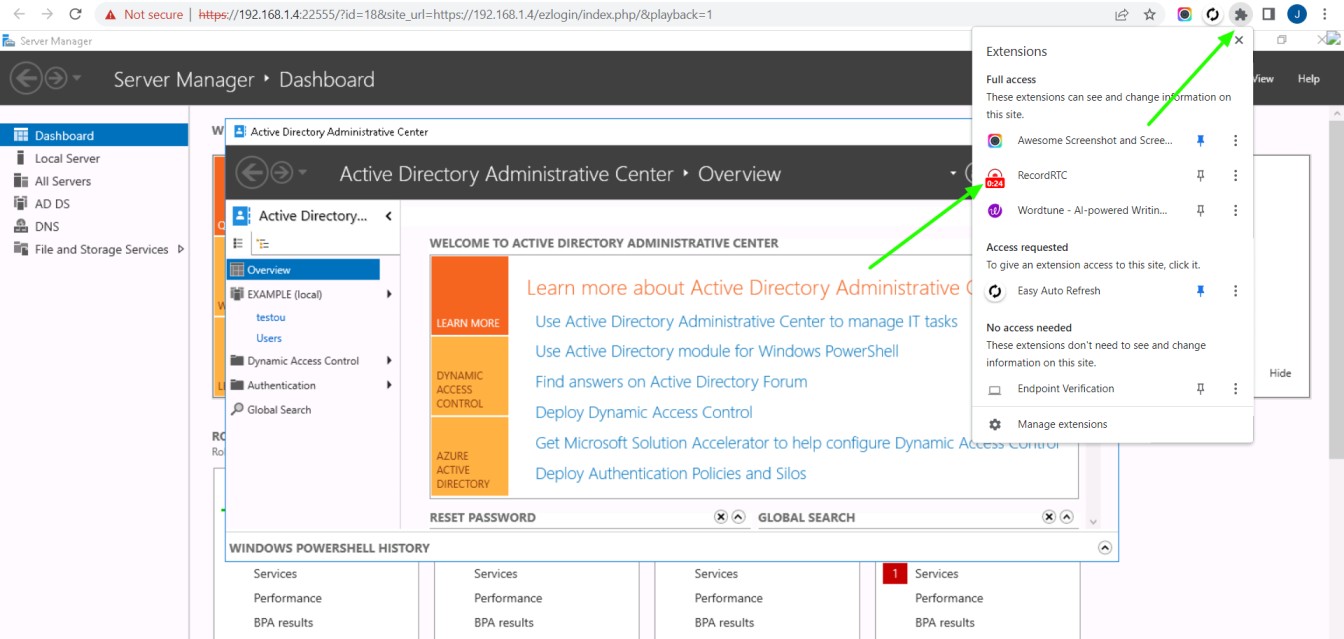Open the Chrome profile avatar J
This screenshot has width=1344, height=639.
tap(1297, 14)
